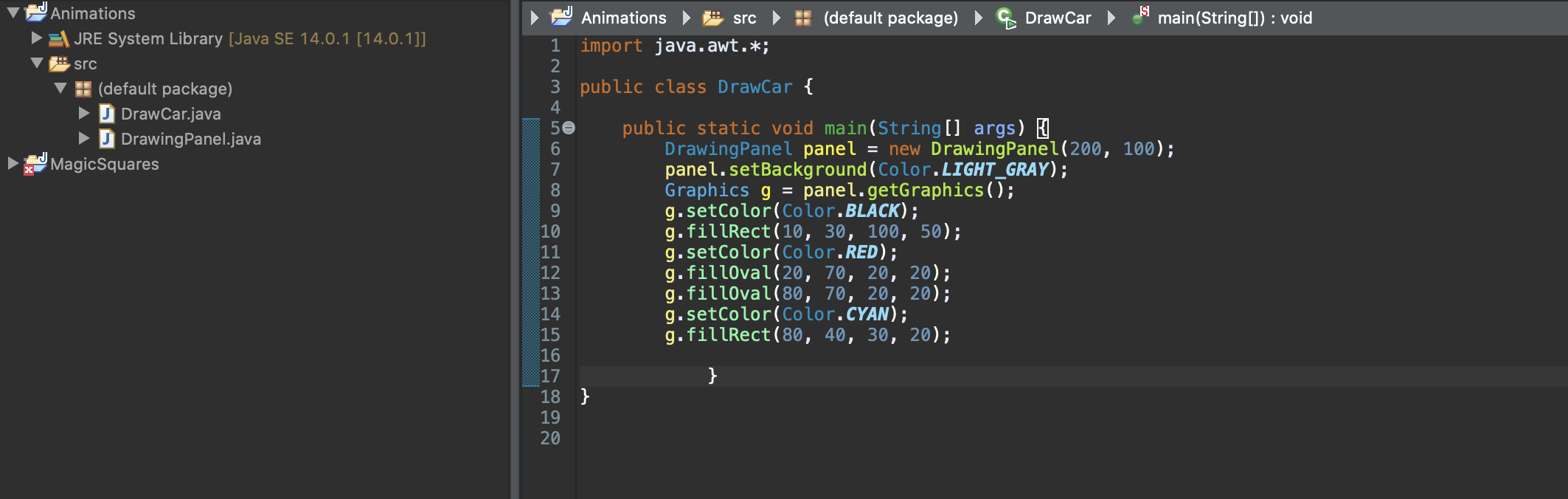Click fillRect call on line 10

pos(729,232)
